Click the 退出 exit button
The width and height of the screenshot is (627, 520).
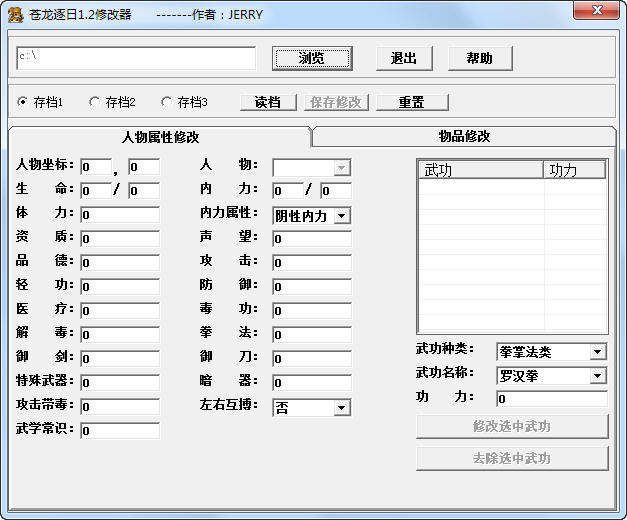404,58
